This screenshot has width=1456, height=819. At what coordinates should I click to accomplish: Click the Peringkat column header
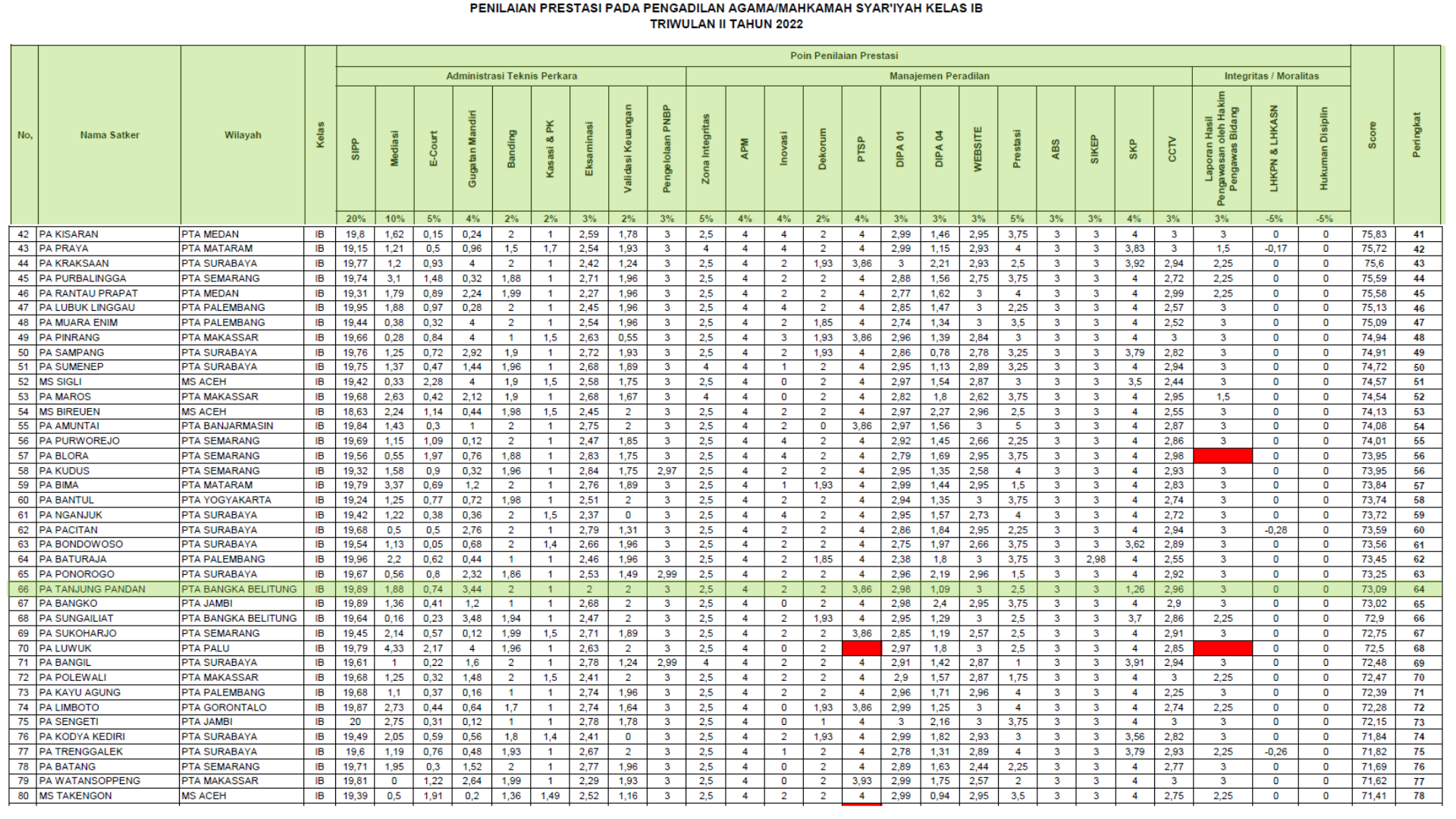coord(1417,135)
